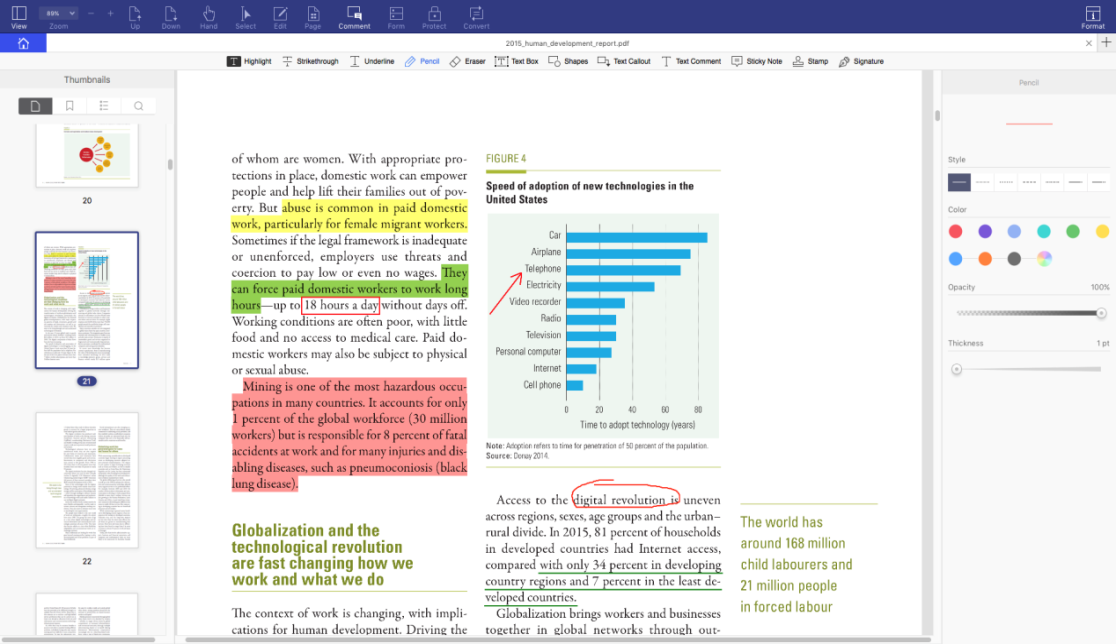The image size is (1116, 644).
Task: Click the Opacity slider handle
Action: [x=1101, y=313]
